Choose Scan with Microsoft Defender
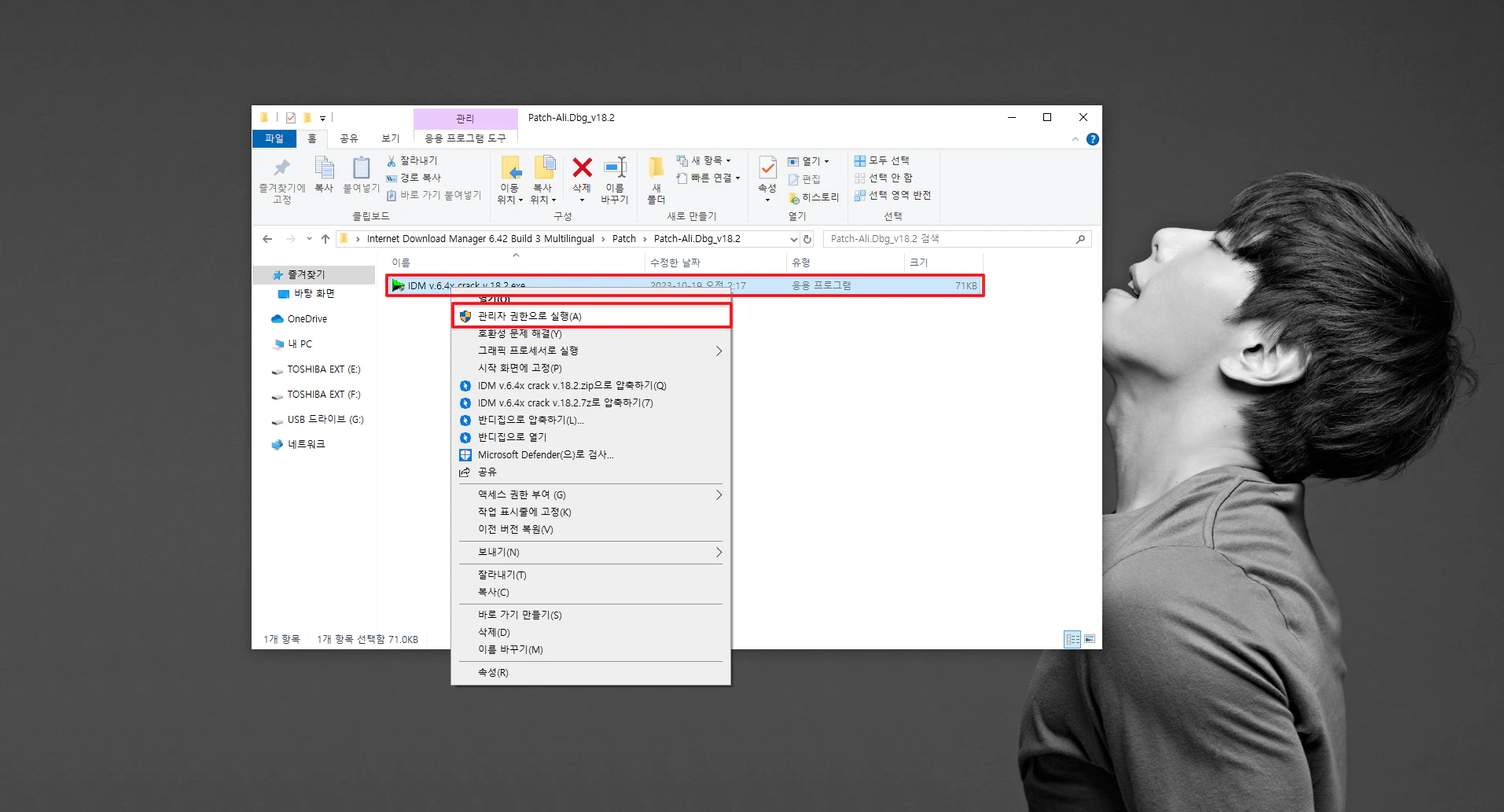Viewport: 1504px width, 812px height. (x=591, y=454)
